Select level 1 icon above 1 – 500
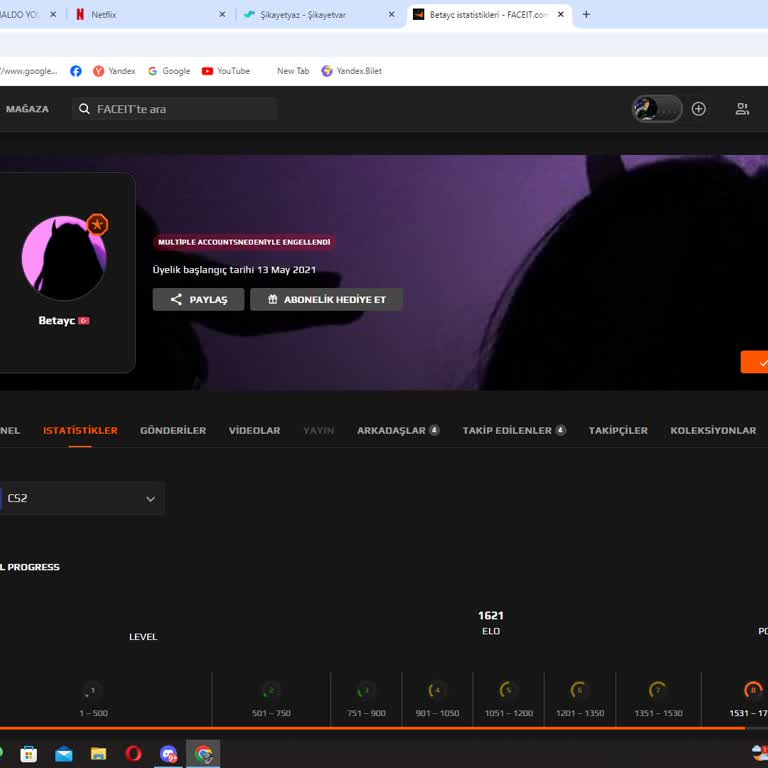768x768 pixels. pos(91,691)
